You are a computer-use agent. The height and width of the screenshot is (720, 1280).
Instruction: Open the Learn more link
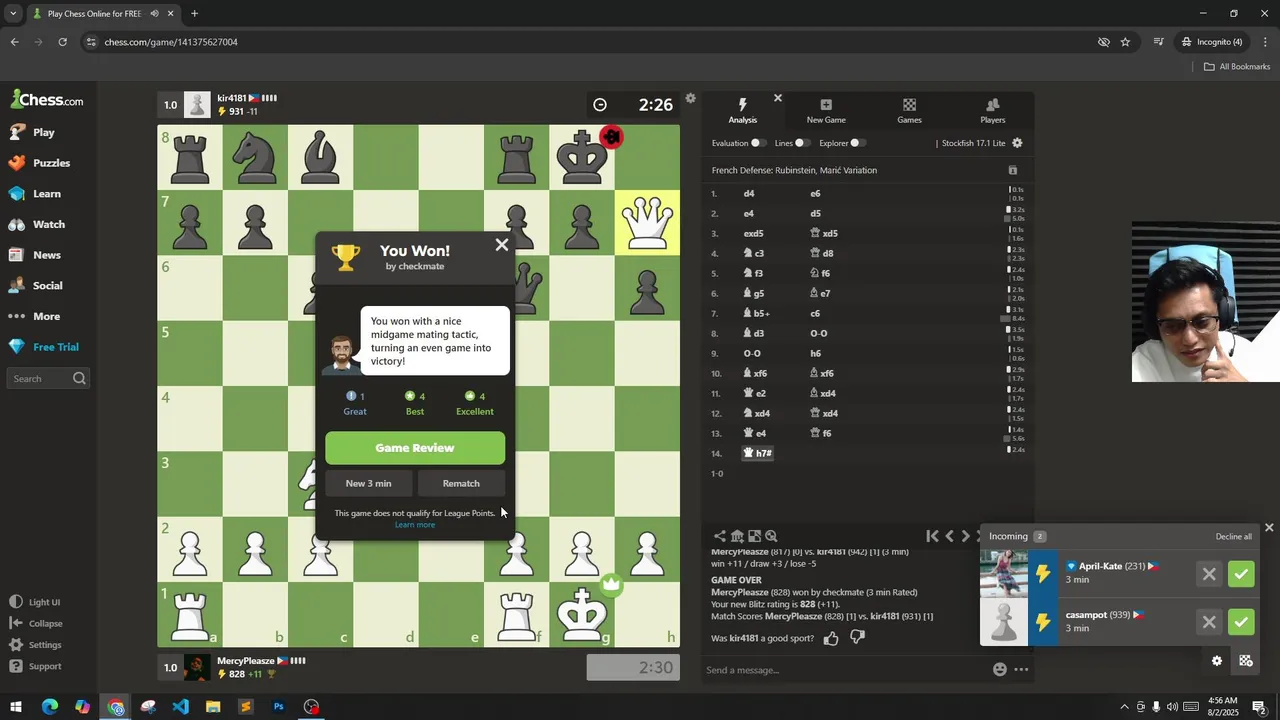pos(415,525)
